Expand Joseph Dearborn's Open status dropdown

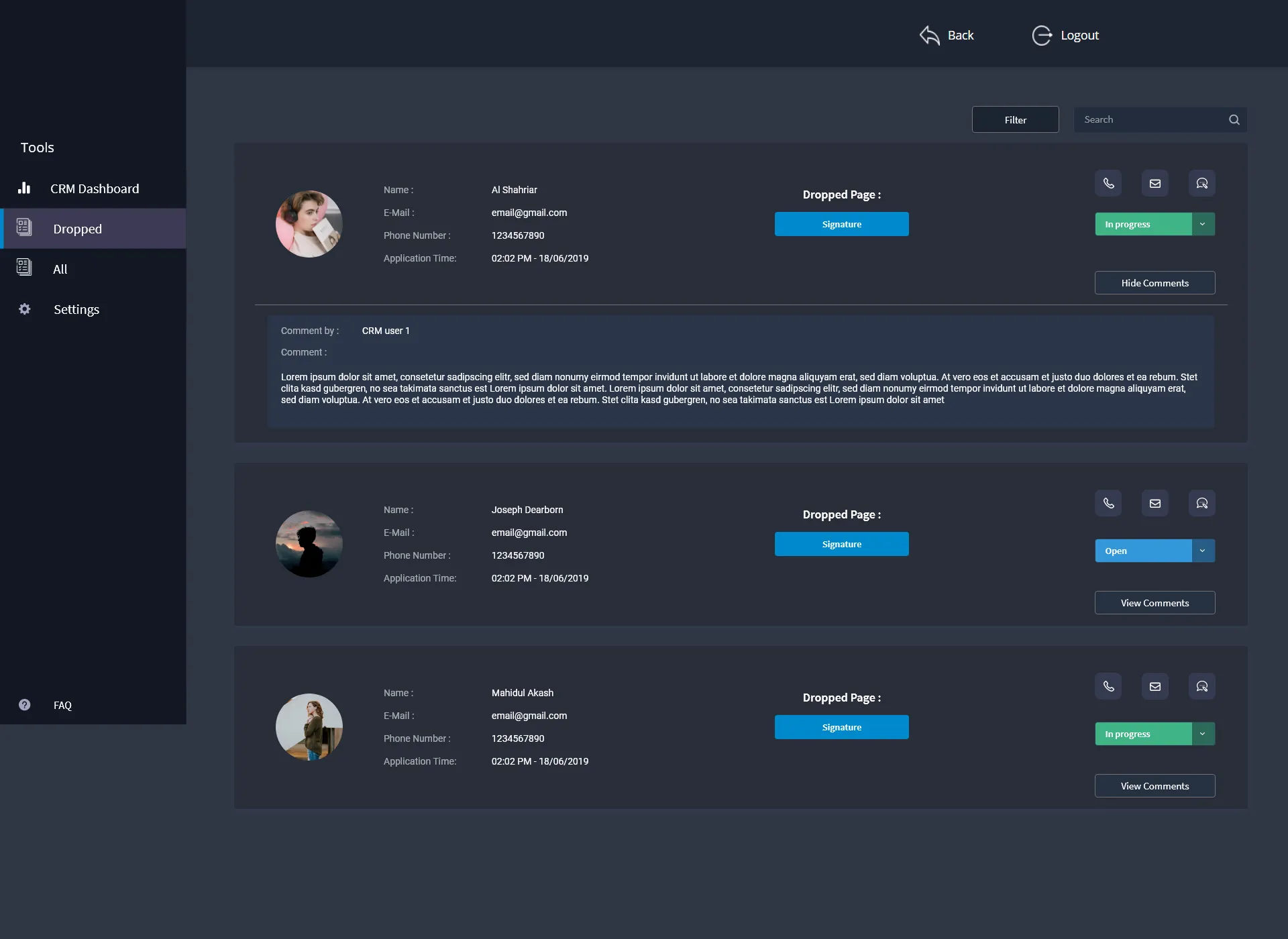click(x=1203, y=551)
